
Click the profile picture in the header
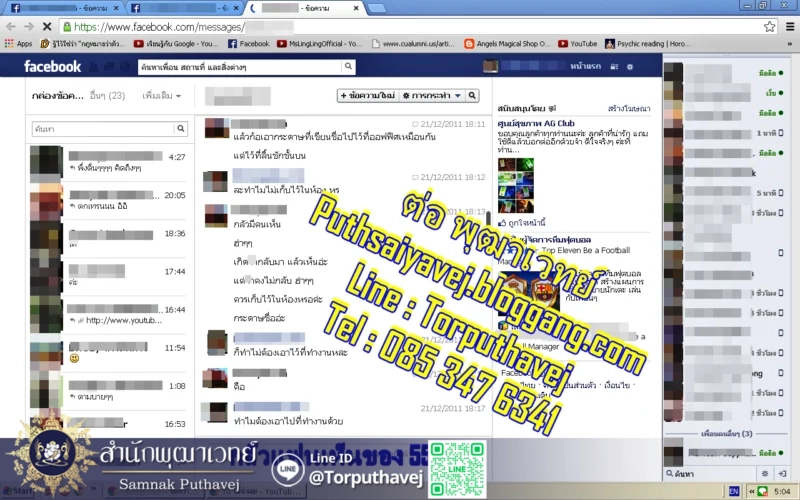(x=490, y=66)
